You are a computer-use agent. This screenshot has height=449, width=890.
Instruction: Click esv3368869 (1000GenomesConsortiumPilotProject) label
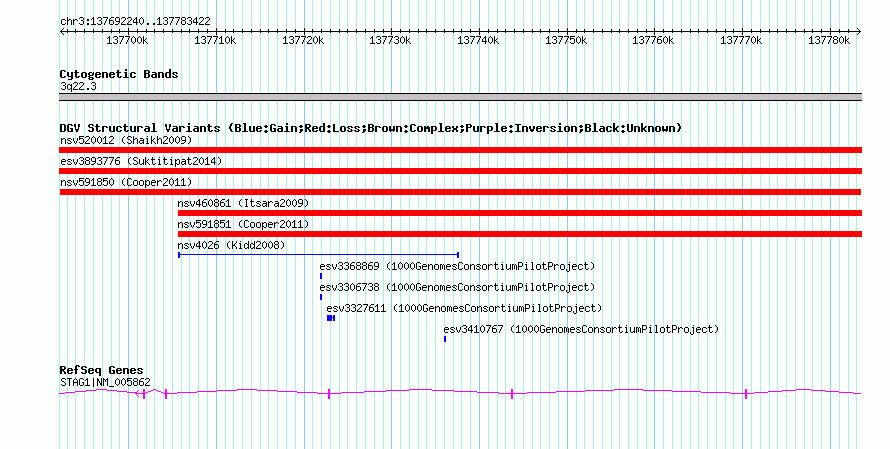[457, 266]
